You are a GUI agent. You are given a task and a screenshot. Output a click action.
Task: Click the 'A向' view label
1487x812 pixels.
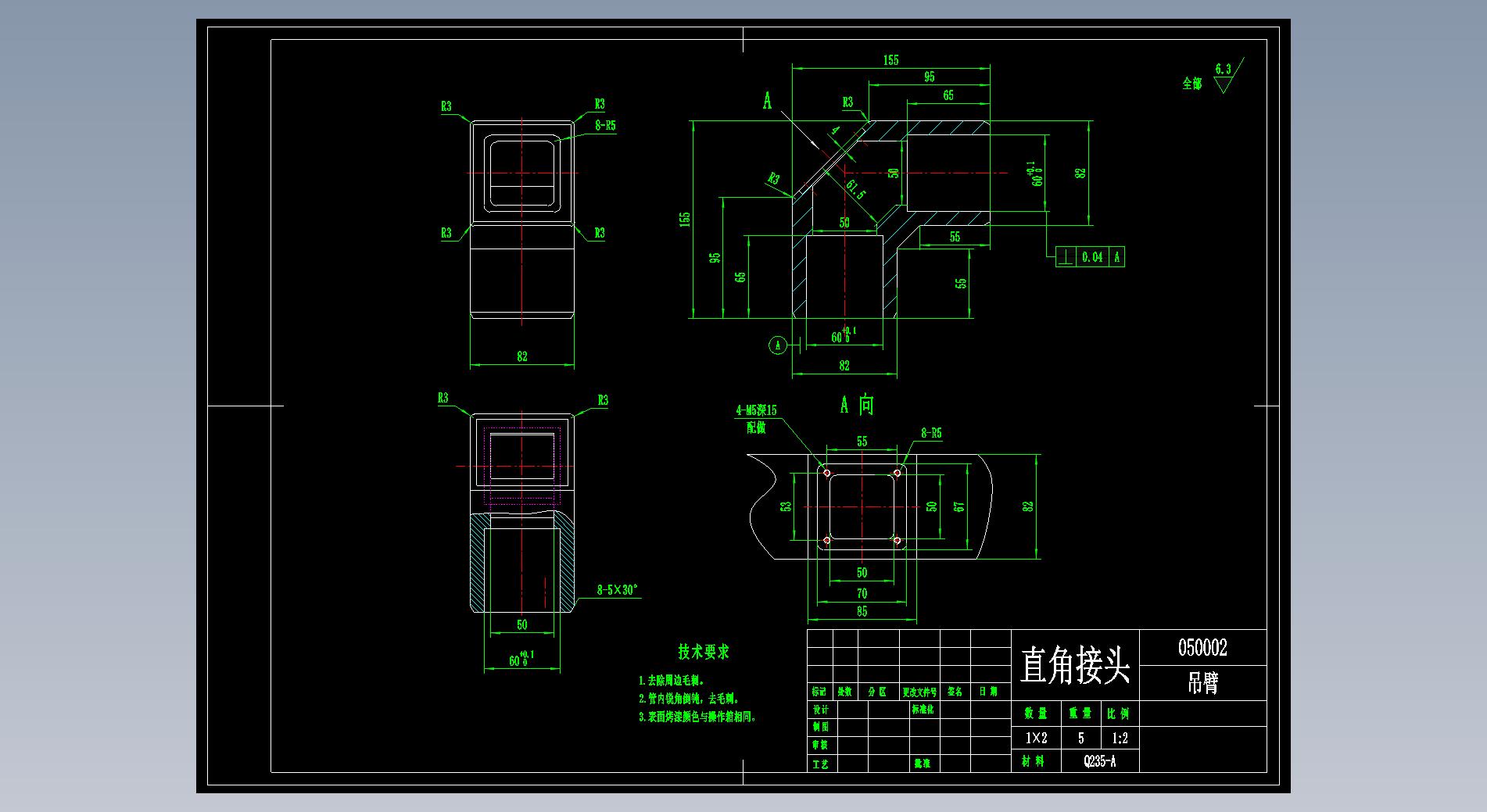(x=857, y=405)
